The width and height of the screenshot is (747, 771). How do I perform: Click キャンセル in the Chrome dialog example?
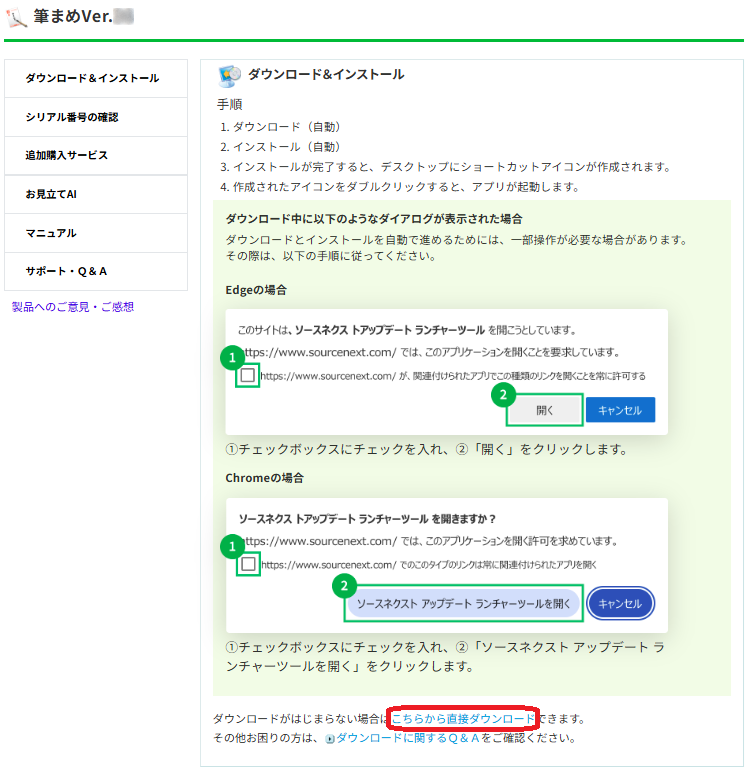coord(620,604)
